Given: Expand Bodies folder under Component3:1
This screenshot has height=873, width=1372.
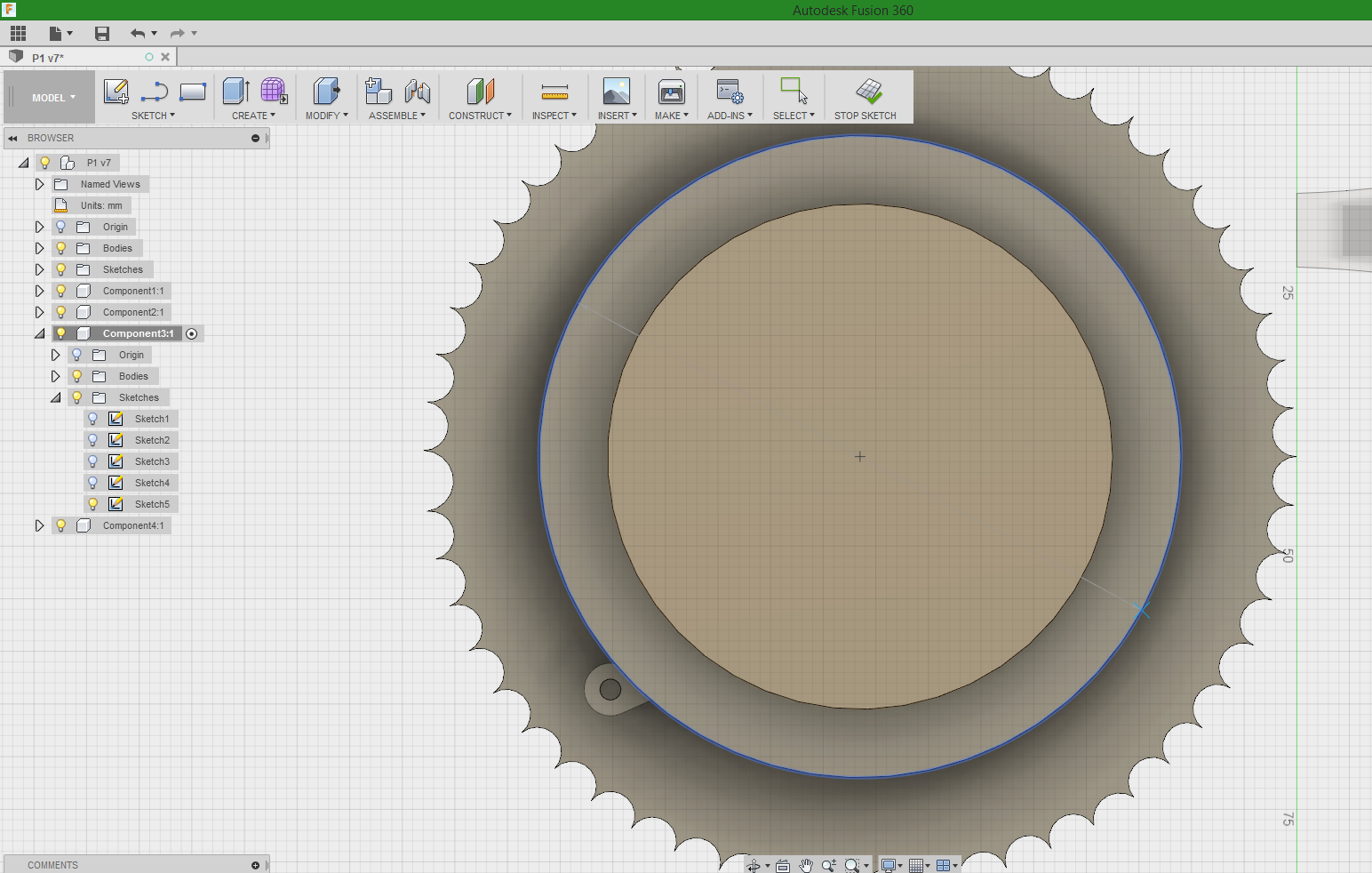Looking at the screenshot, I should pos(55,376).
